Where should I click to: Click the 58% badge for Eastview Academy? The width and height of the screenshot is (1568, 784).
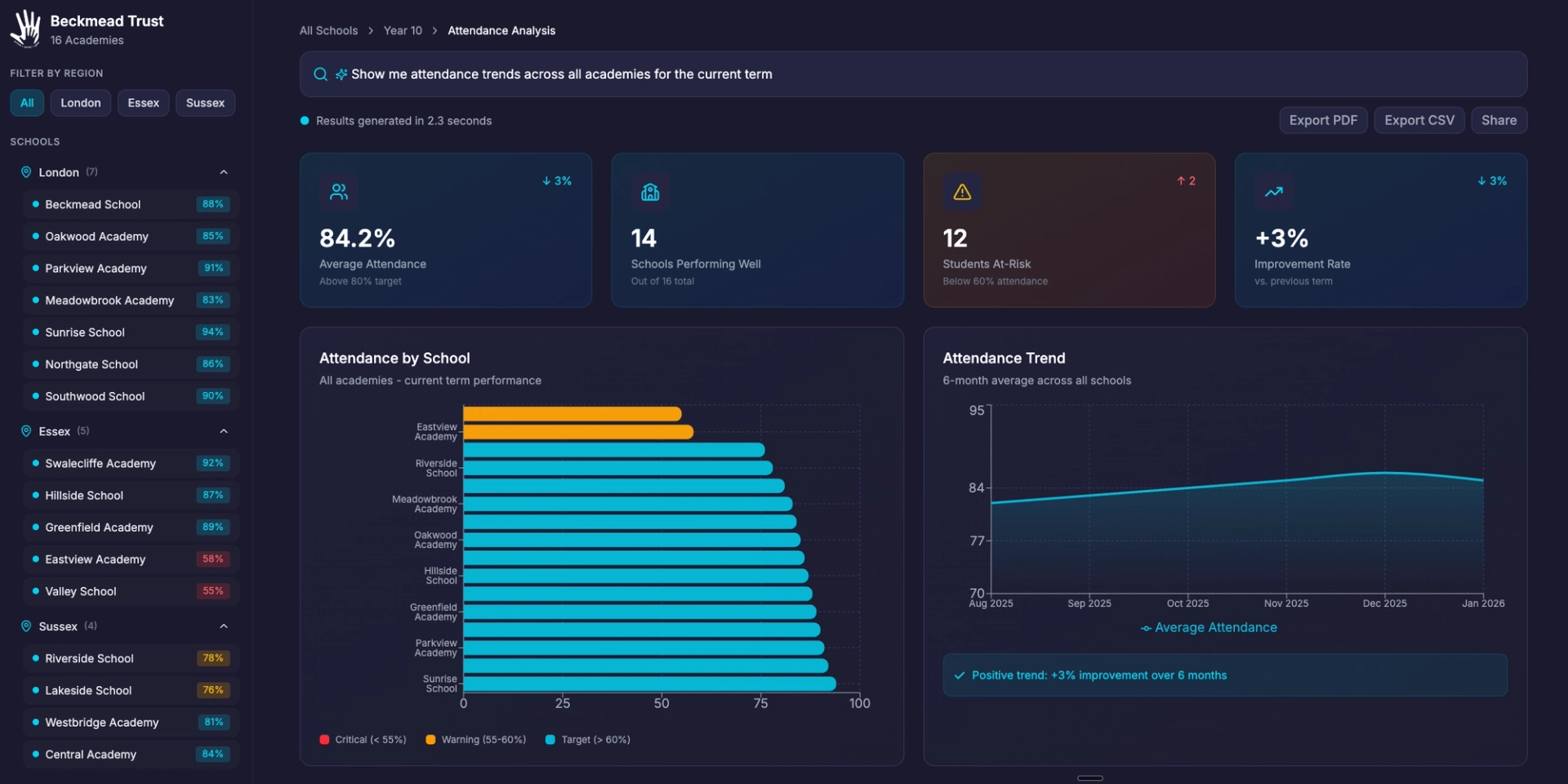click(213, 559)
